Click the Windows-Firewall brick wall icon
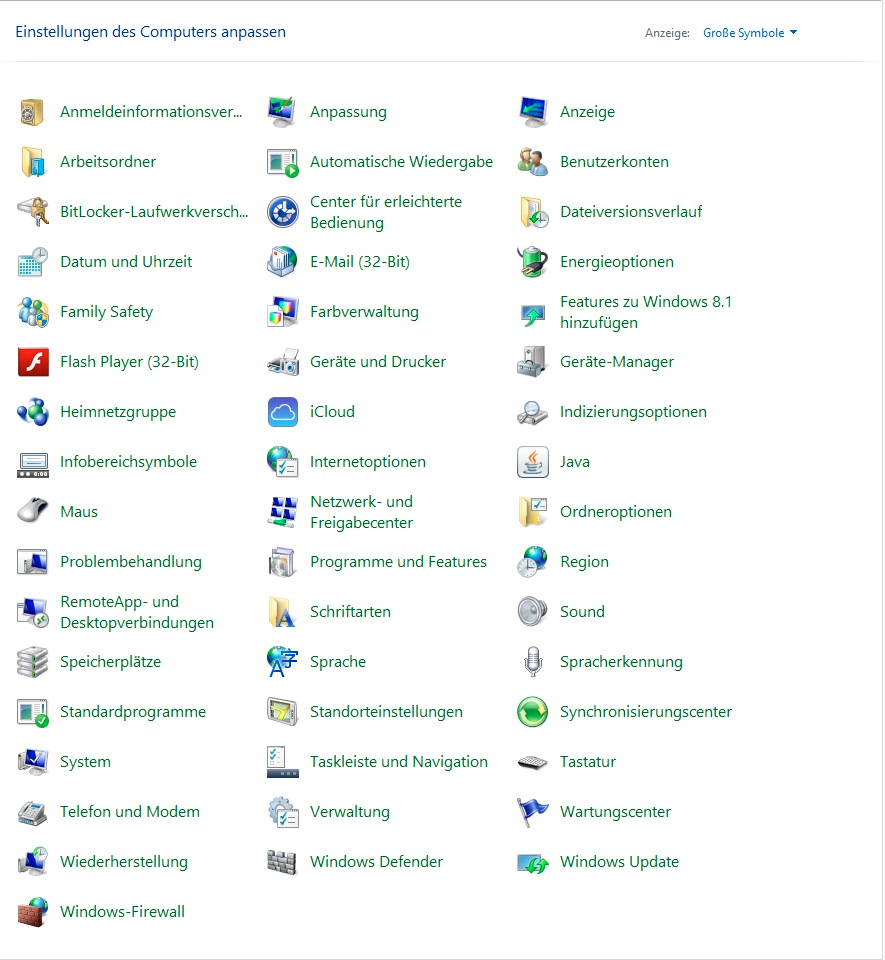 pos(32,912)
